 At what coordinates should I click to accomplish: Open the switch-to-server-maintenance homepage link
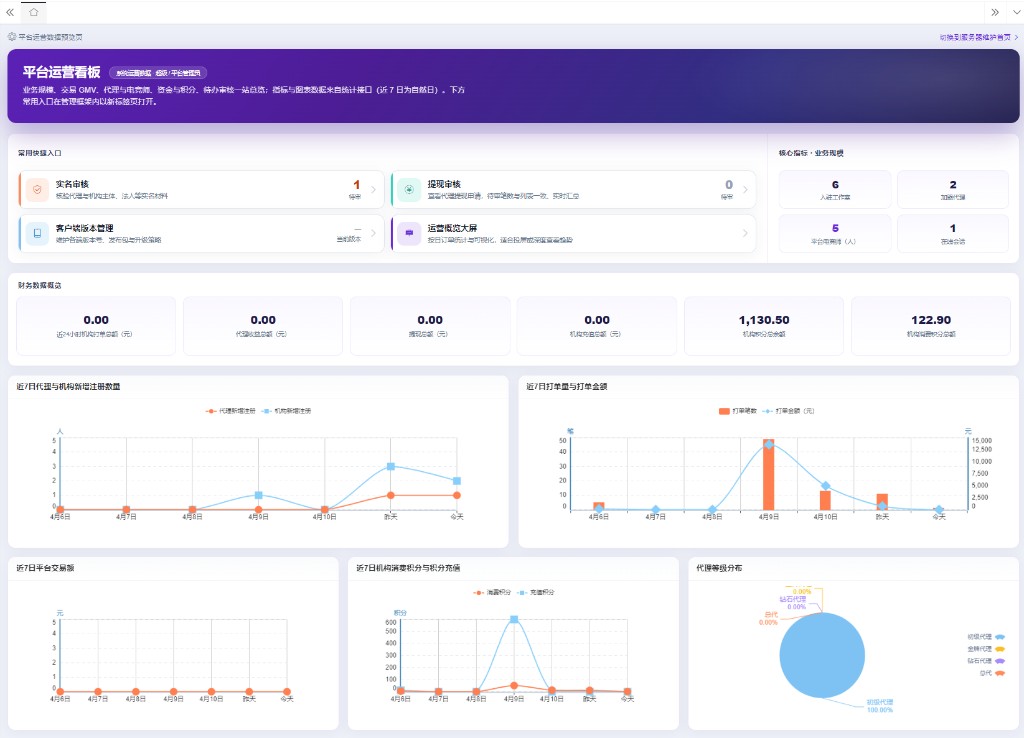point(978,37)
